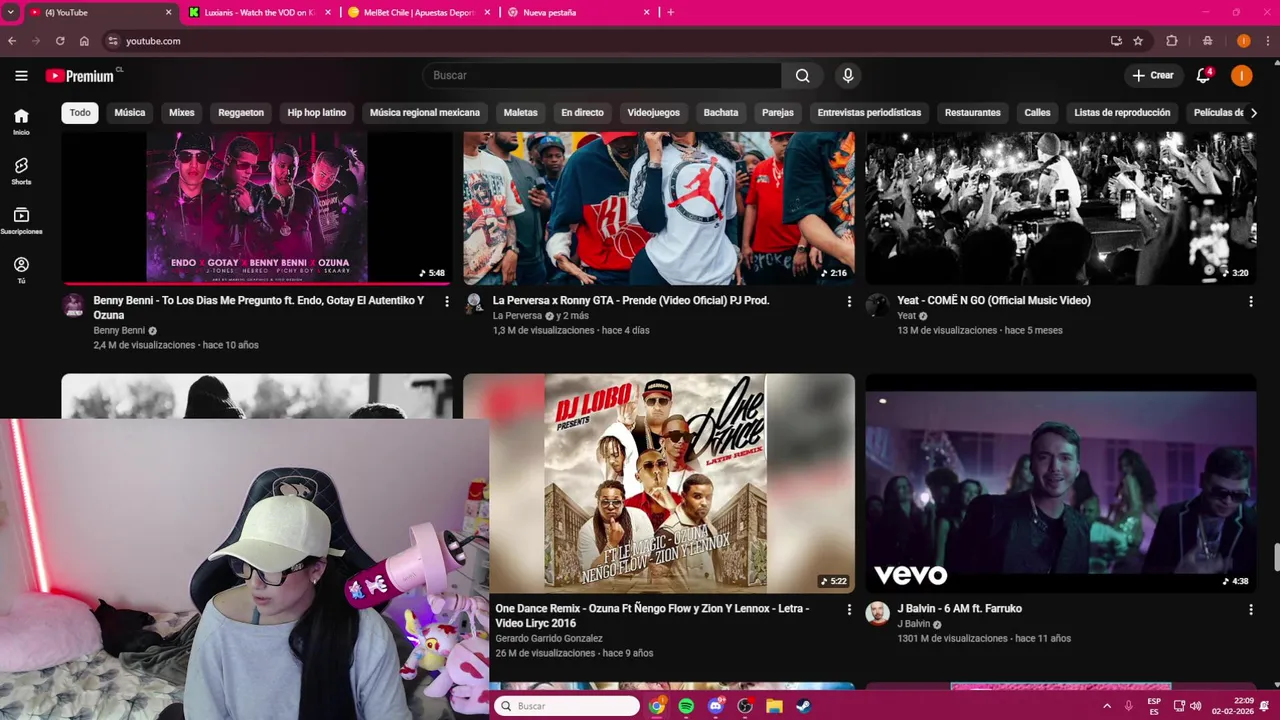This screenshot has width=1280, height=720.
Task: Open J Balvin 6 AM ft. Farruko title
Action: [959, 609]
